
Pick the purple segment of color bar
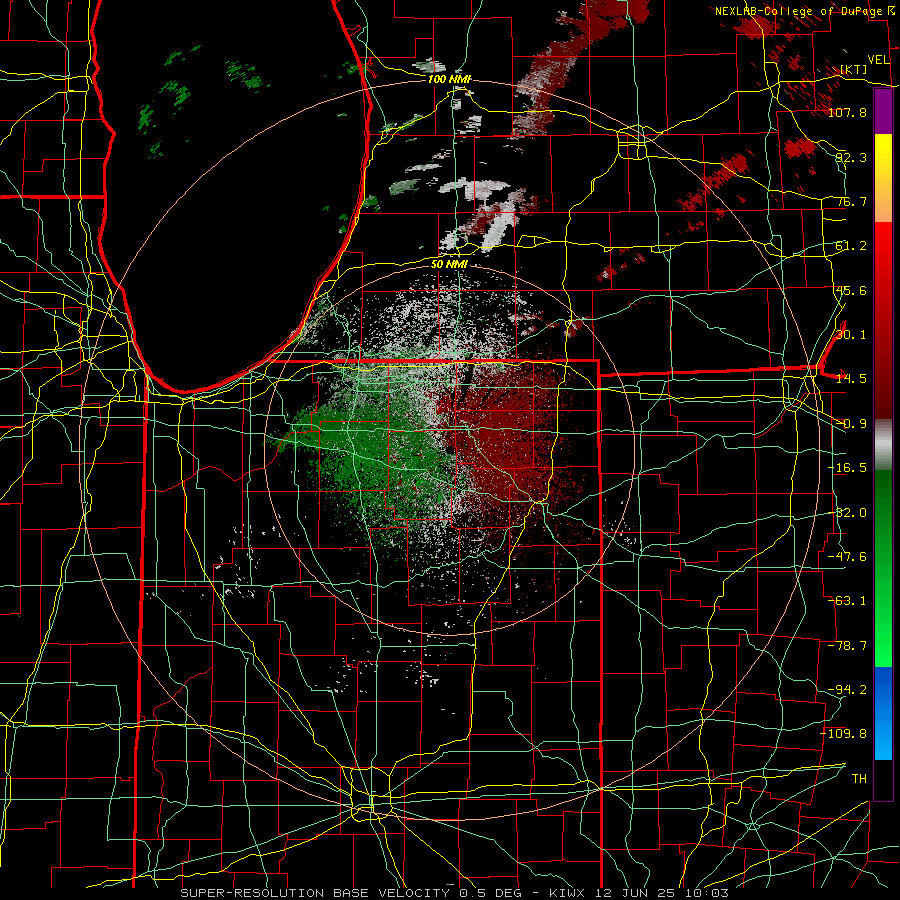click(x=883, y=112)
